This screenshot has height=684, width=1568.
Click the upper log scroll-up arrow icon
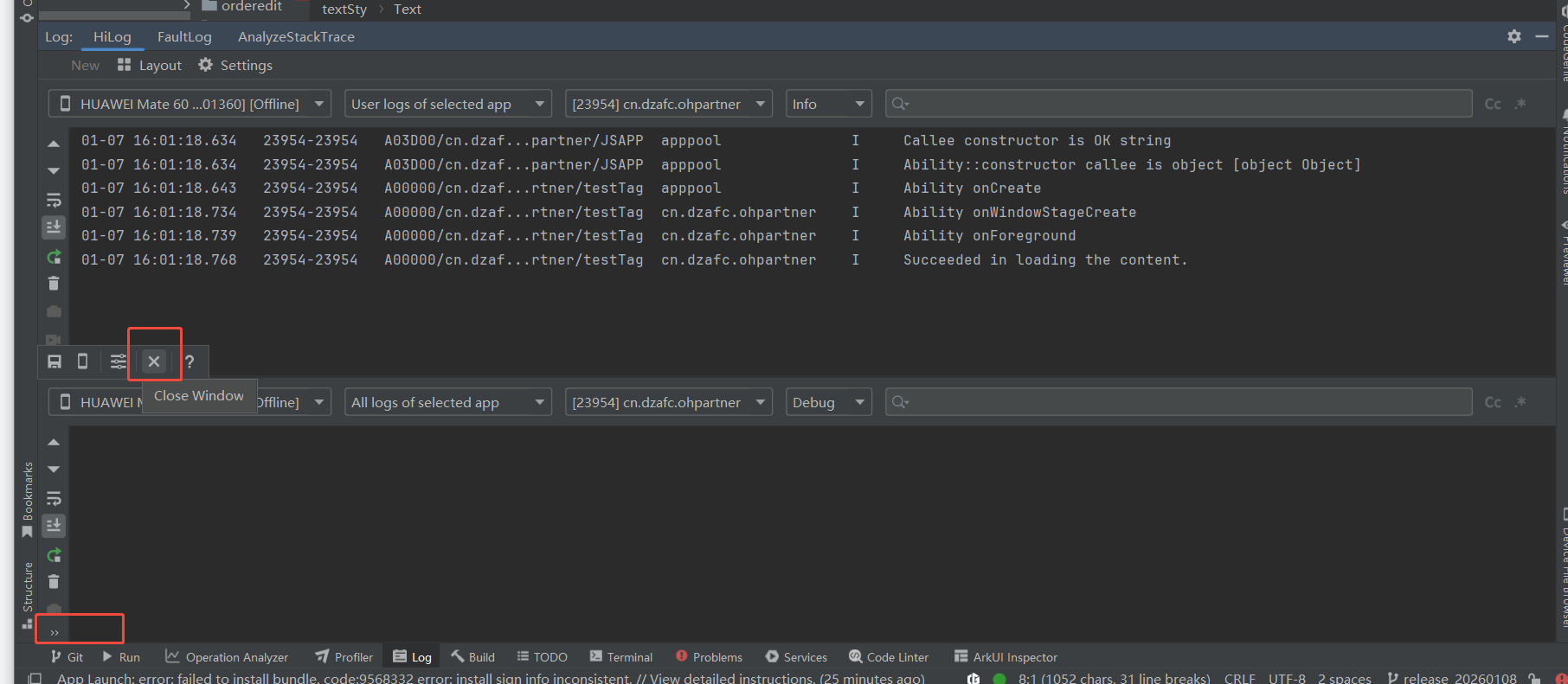[54, 144]
